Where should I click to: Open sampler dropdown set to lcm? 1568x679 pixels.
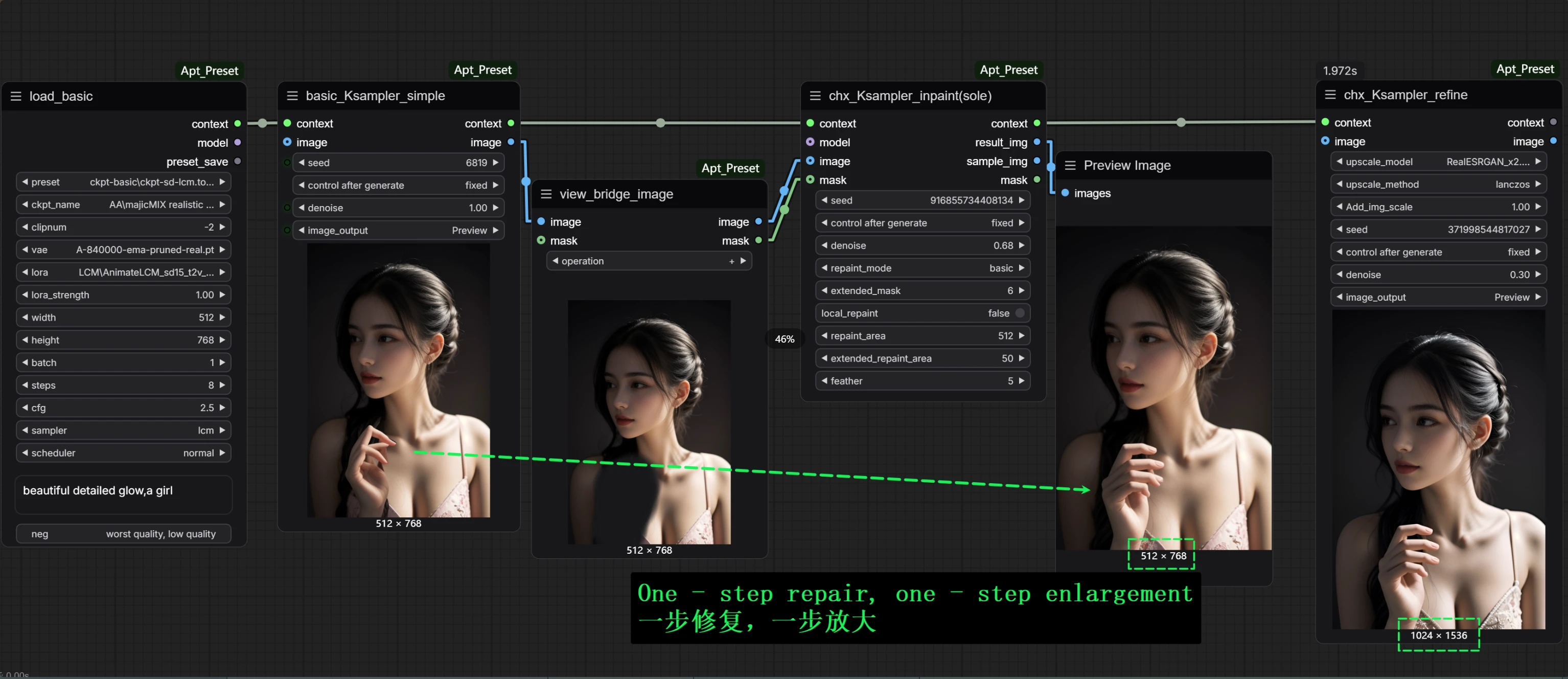pyautogui.click(x=124, y=430)
